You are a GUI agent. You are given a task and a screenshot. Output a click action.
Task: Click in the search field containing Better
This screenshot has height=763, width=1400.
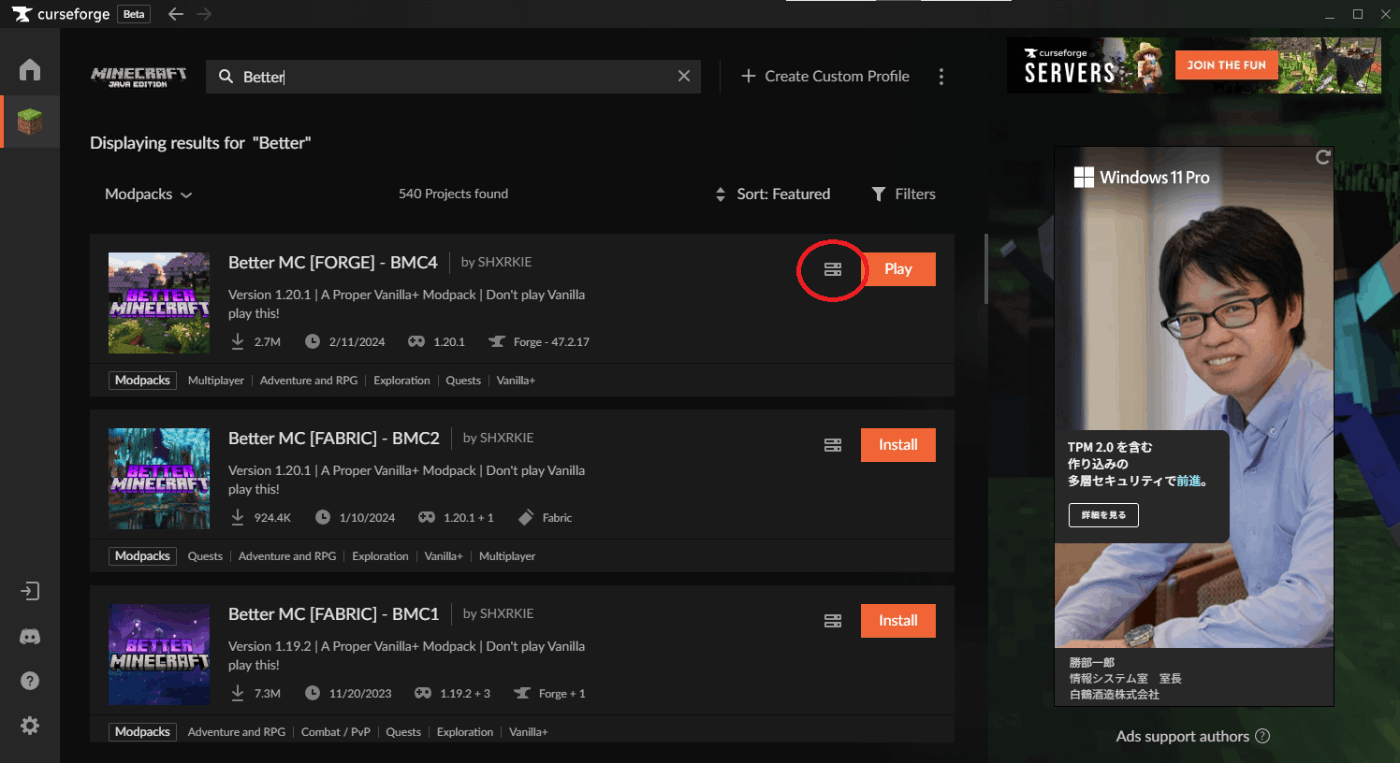pyautogui.click(x=453, y=77)
